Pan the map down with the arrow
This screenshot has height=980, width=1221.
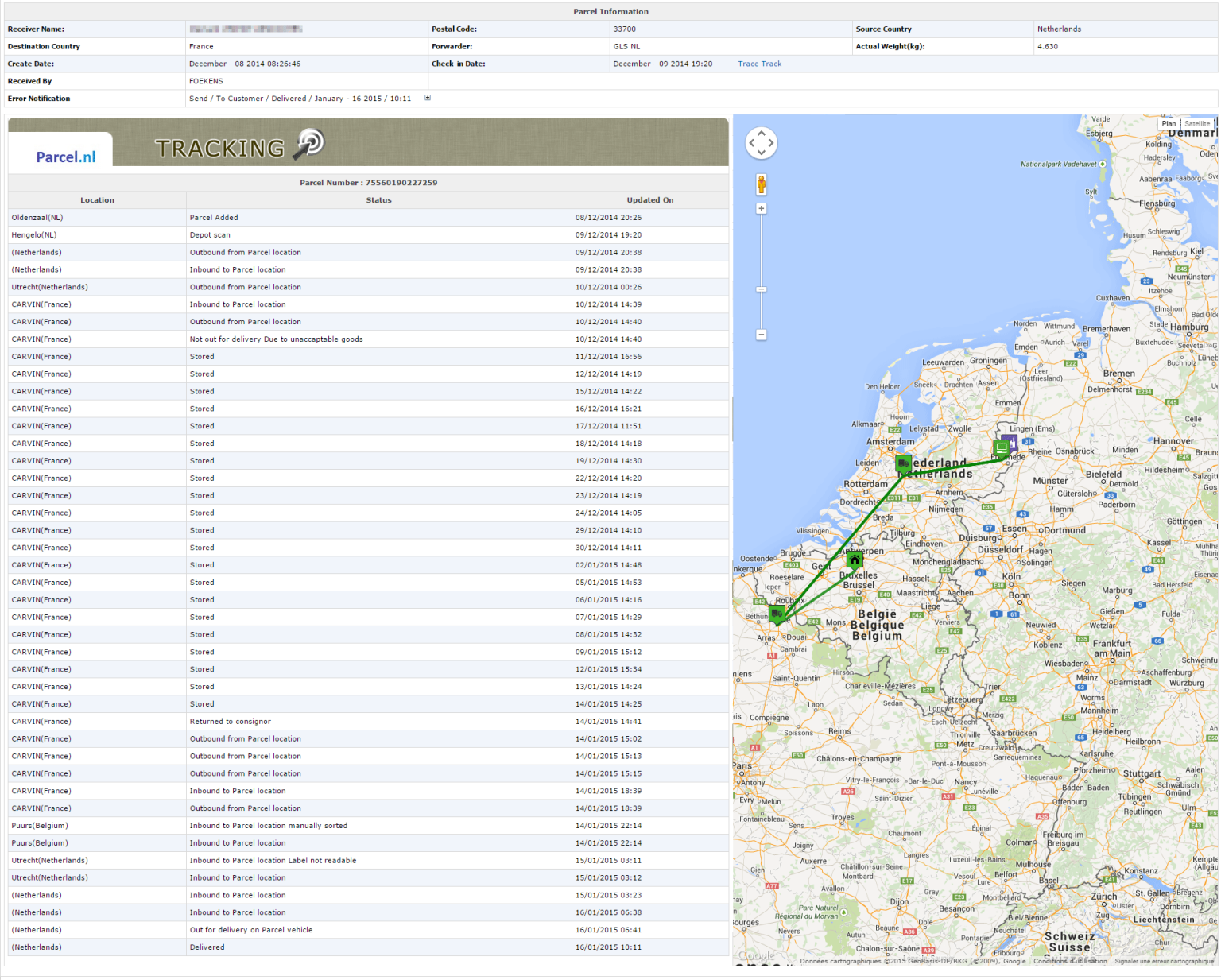pyautogui.click(x=761, y=153)
